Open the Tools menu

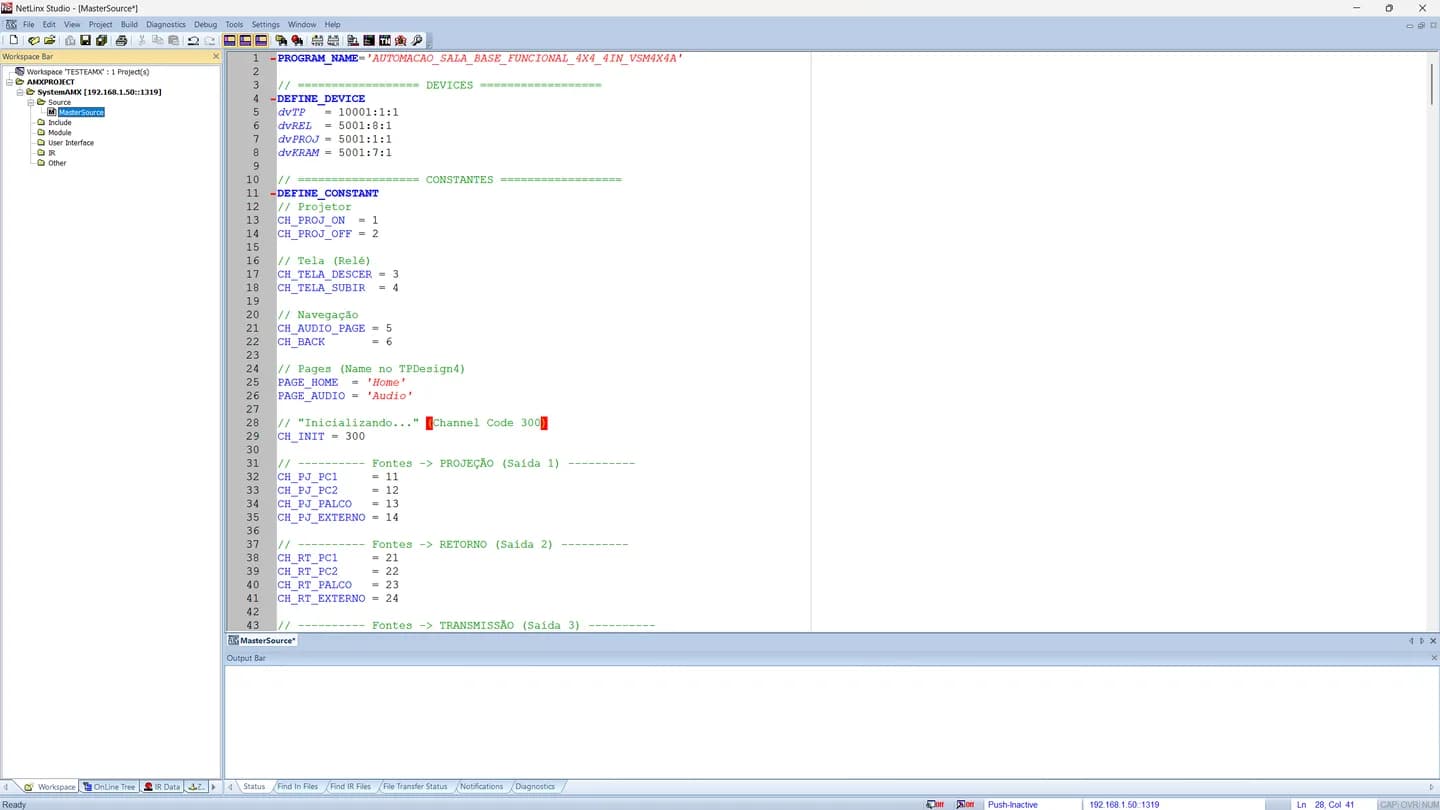234,24
